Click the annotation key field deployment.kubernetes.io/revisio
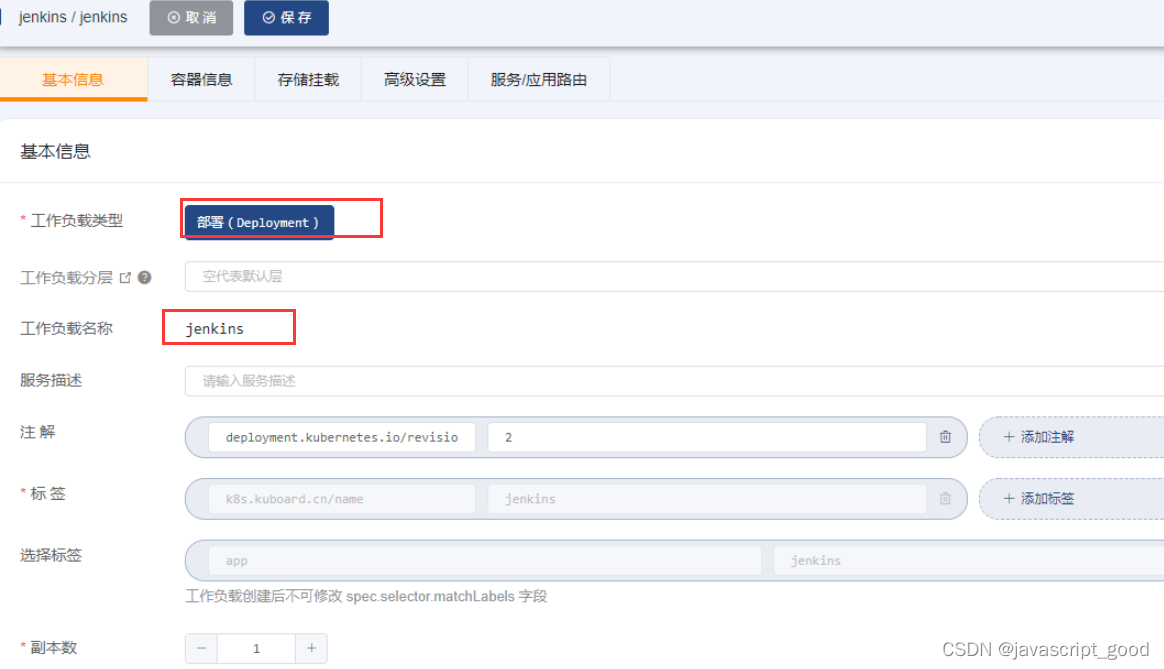Image resolution: width=1164 pixels, height=669 pixels. 341,437
